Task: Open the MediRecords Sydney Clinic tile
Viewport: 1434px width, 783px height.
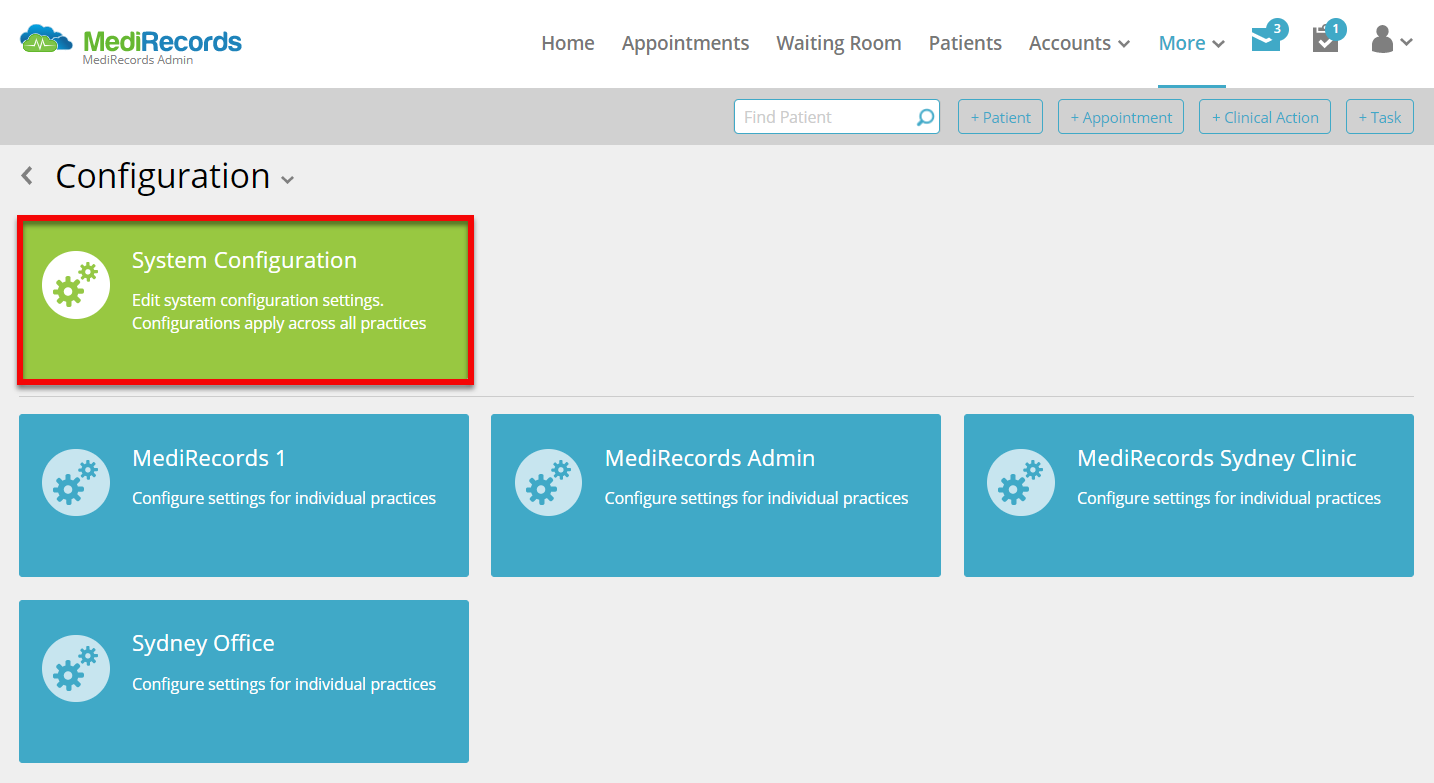Action: pos(1188,495)
